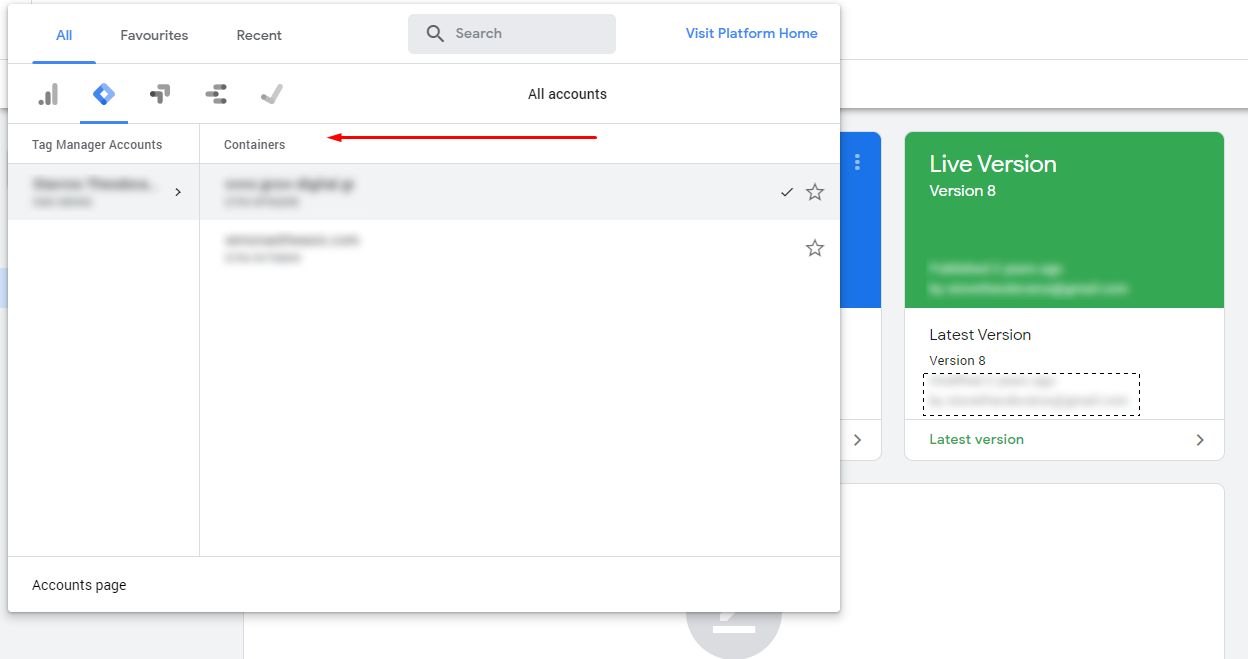Select the Google Analytics product icon
1248x659 pixels.
pyautogui.click(x=48, y=94)
